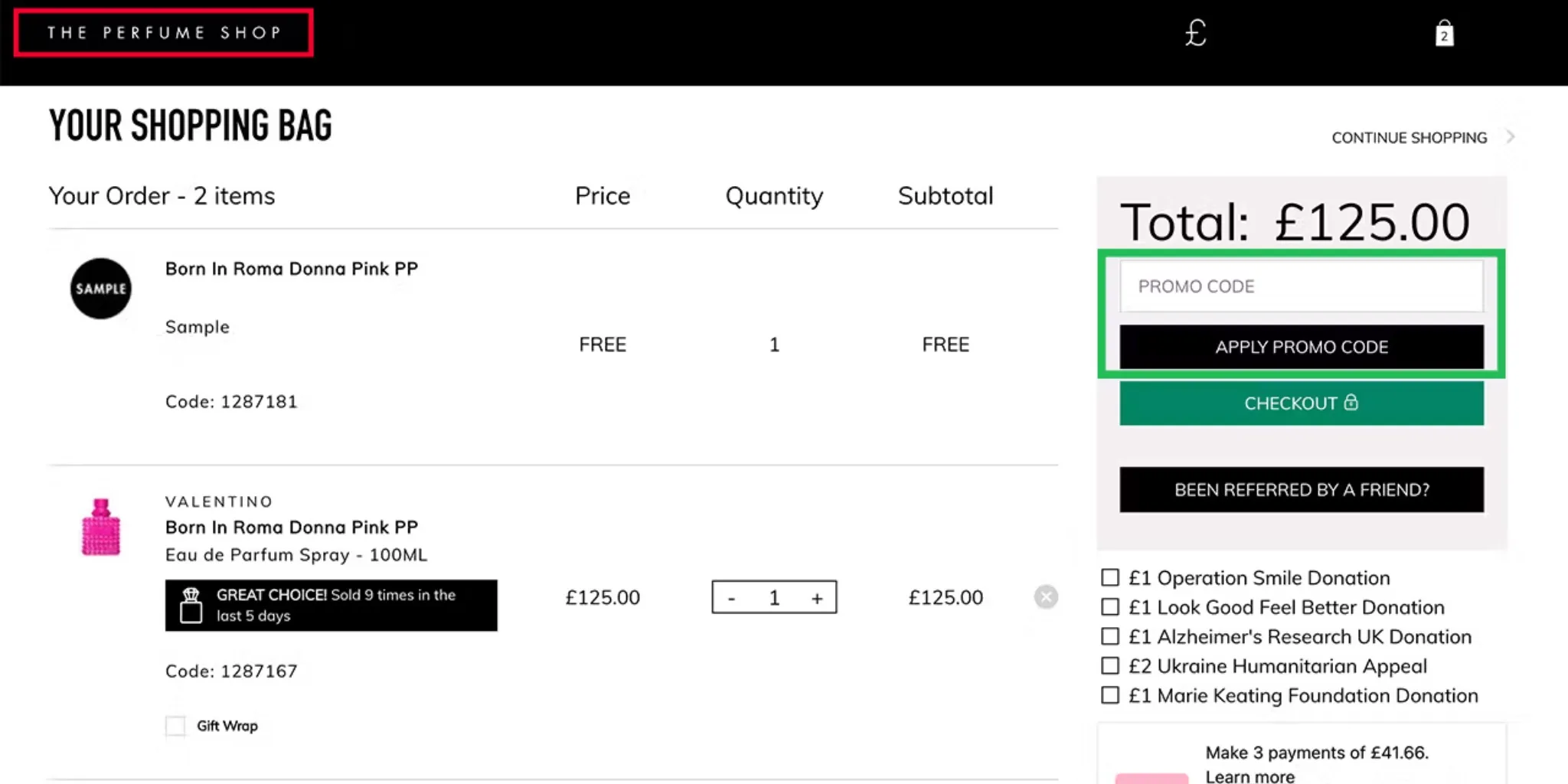Open the pound currency selector
Screen dimensions: 1568x784
[1195, 33]
